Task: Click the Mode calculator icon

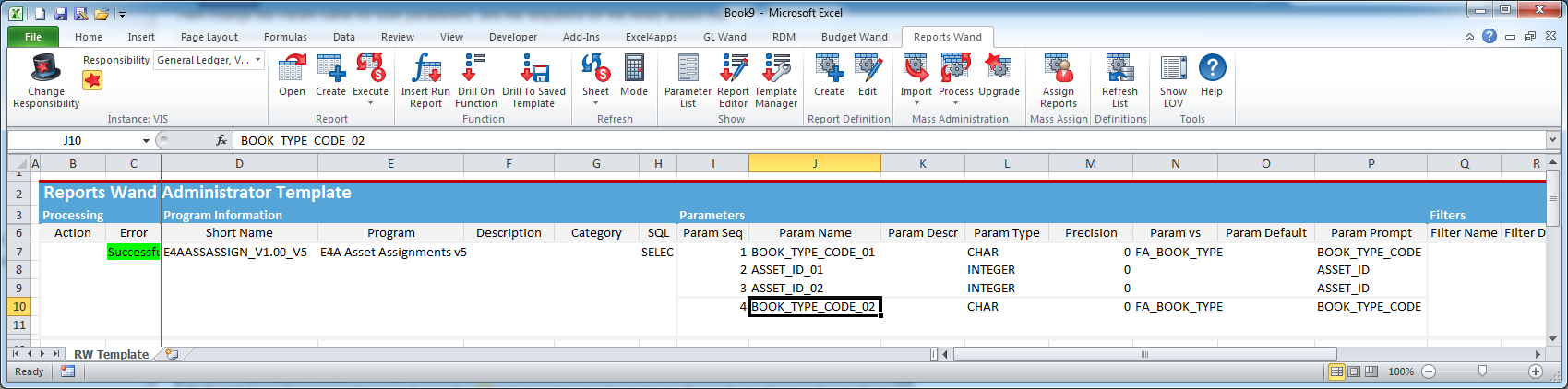Action: (634, 68)
